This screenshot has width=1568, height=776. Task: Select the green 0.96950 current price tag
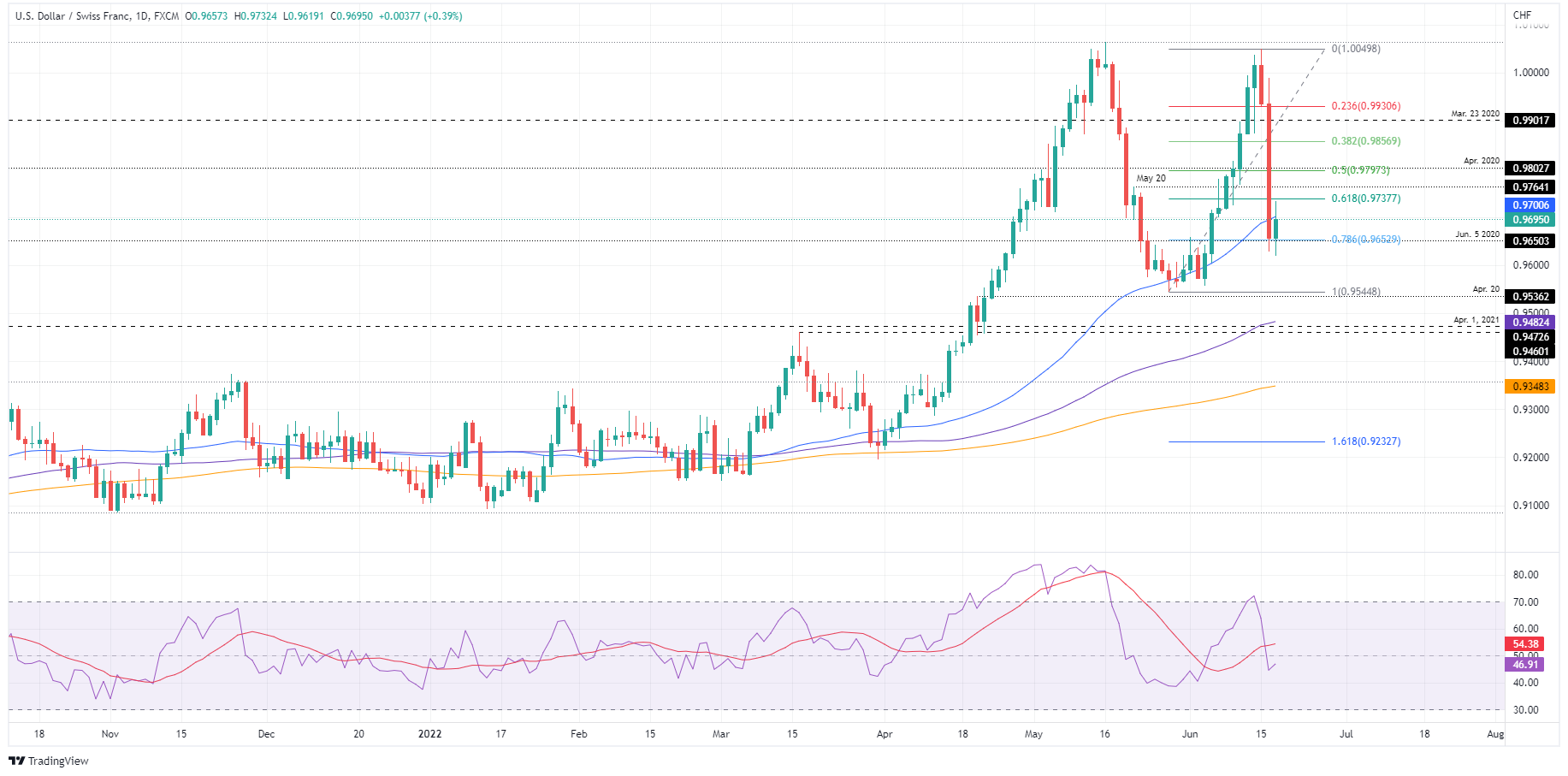pyautogui.click(x=1530, y=220)
